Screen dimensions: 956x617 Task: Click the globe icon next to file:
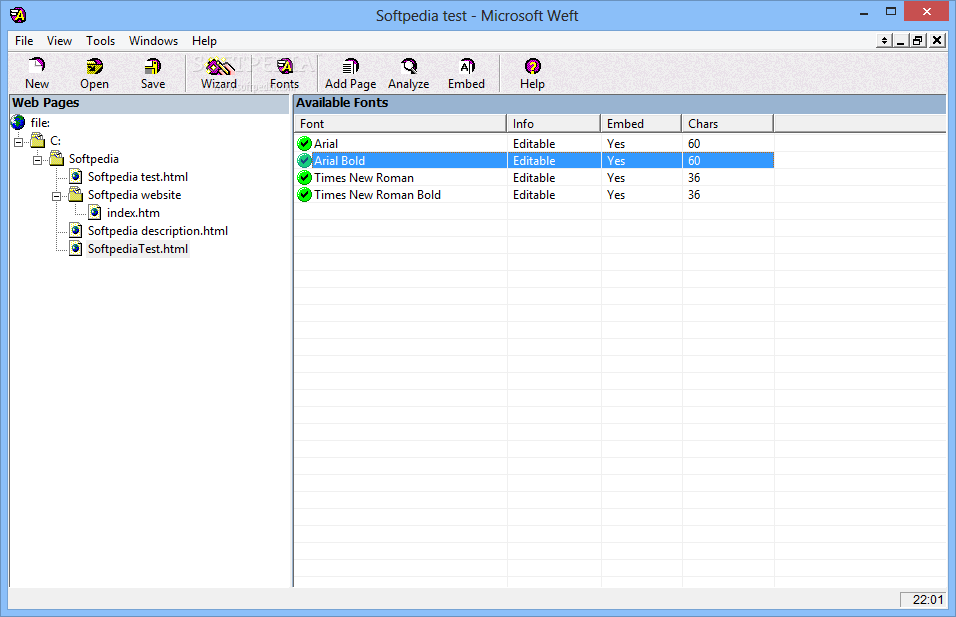(18, 123)
